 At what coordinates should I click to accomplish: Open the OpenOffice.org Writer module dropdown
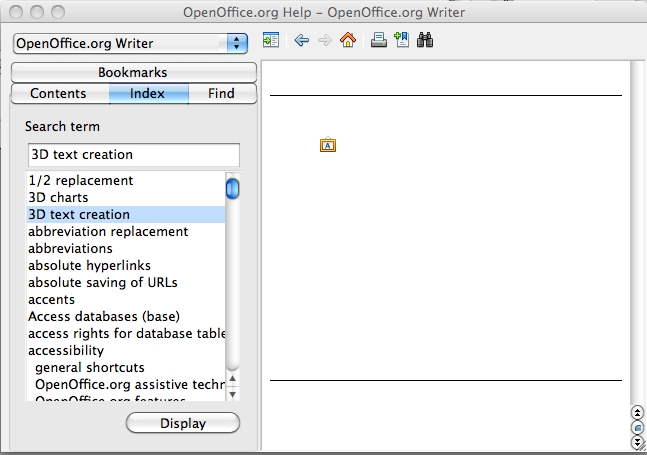click(130, 43)
